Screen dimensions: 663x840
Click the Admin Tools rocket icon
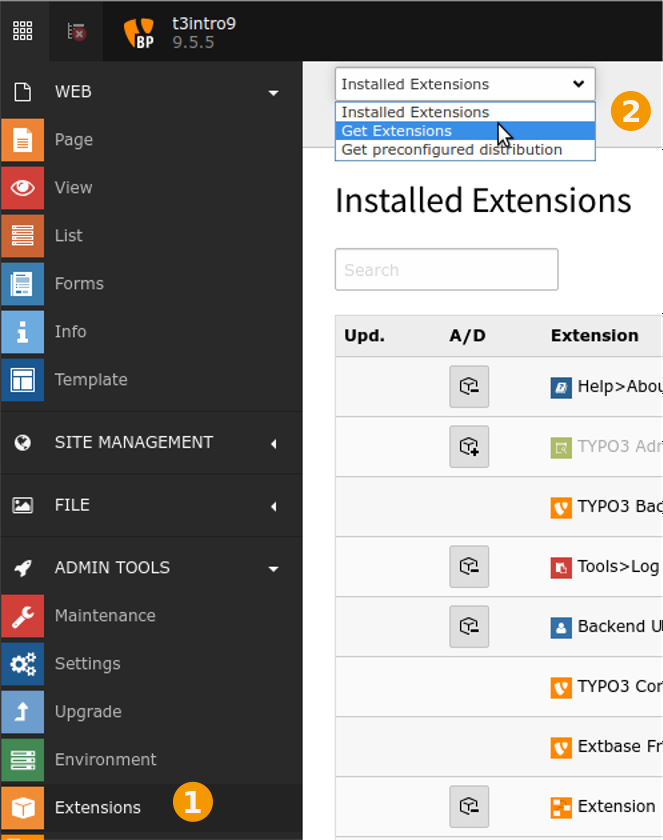(22, 568)
